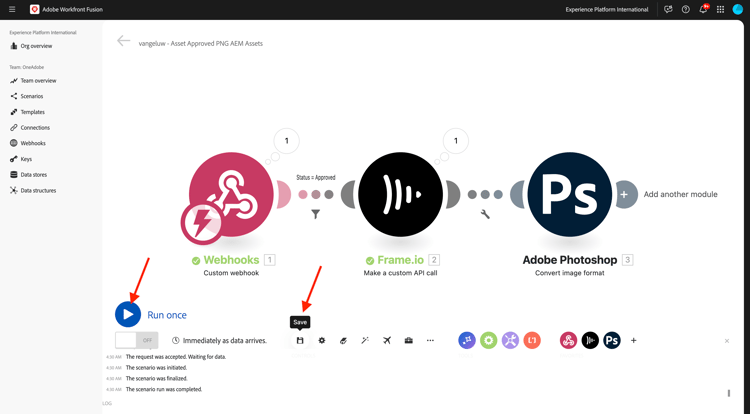The width and height of the screenshot is (750, 414).
Task: Open the more options ellipsis
Action: [x=430, y=340]
